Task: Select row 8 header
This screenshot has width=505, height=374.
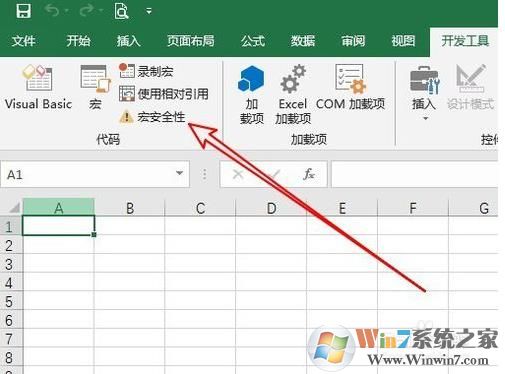Action: pos(10,357)
